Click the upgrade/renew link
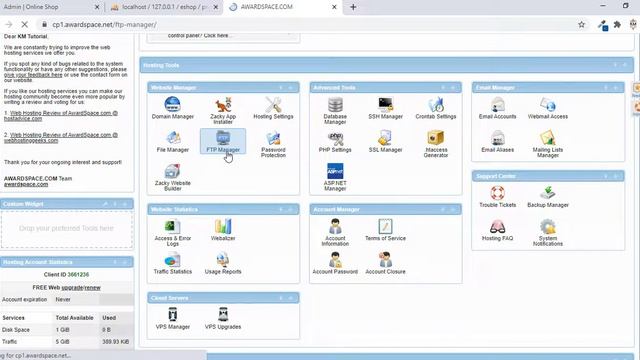Screen dimensions: 640x360 coord(81,287)
